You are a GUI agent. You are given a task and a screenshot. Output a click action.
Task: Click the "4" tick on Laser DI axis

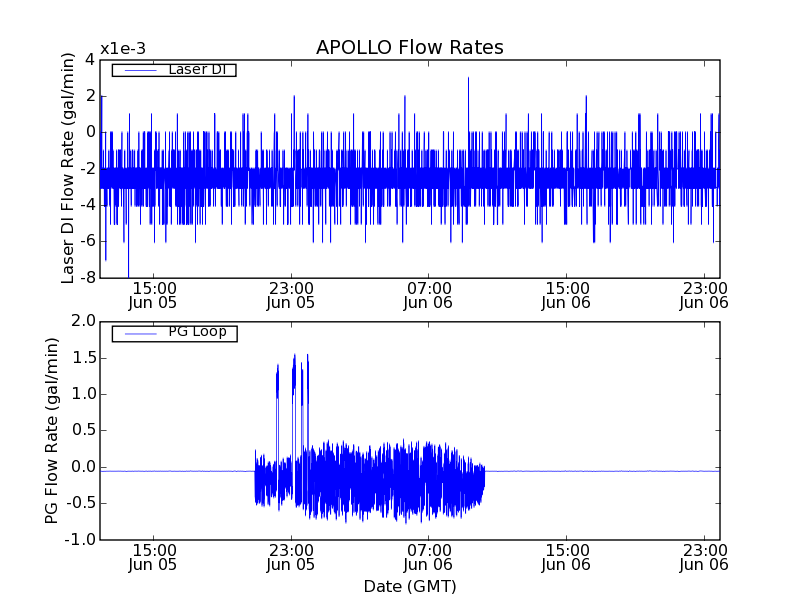click(90, 59)
